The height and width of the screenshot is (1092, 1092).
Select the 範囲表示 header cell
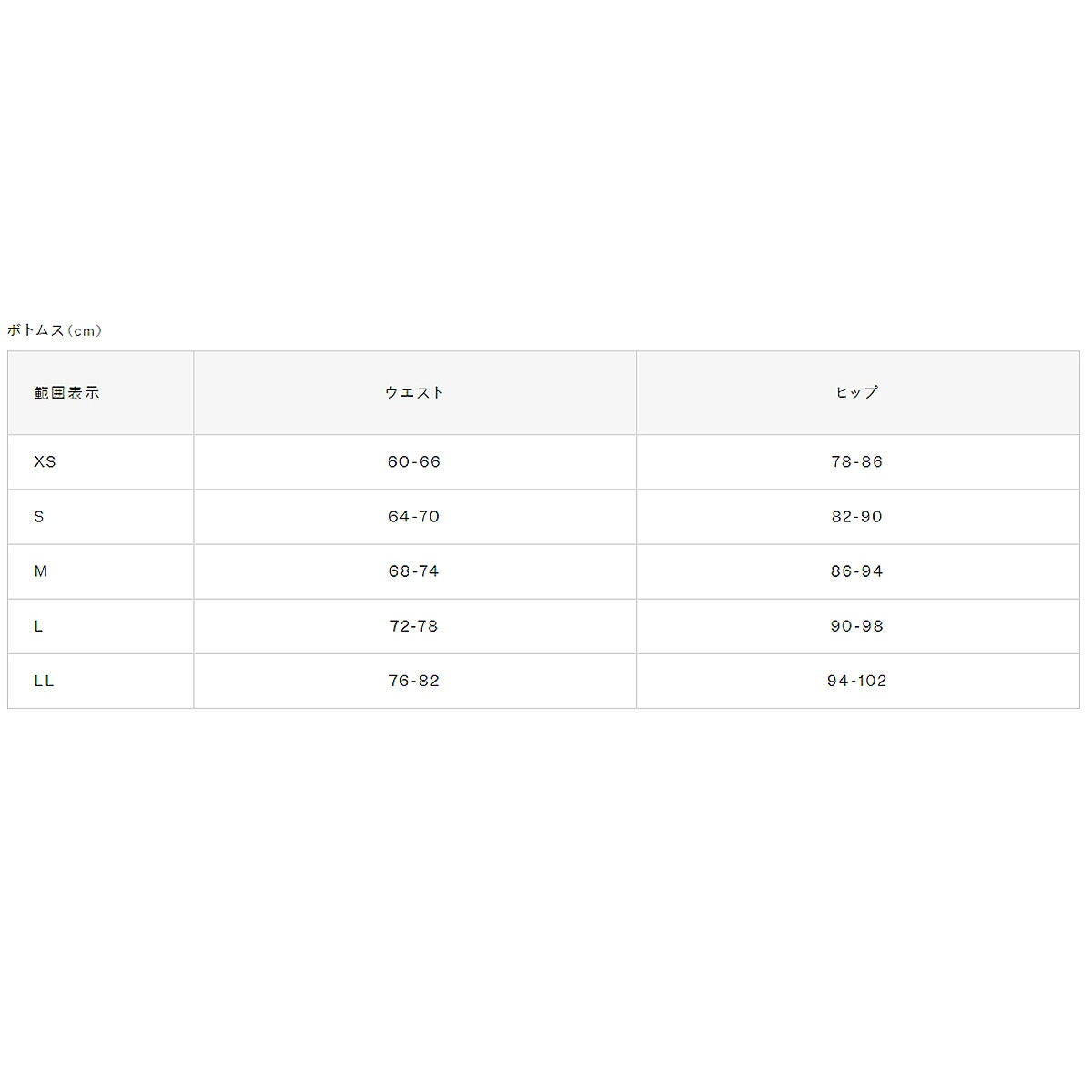pyautogui.click(x=100, y=393)
